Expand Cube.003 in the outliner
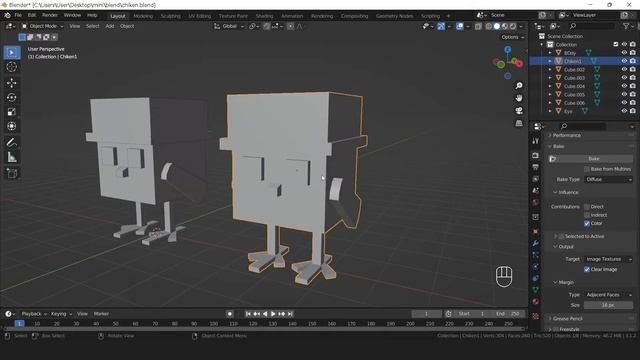Viewport: 640px width, 360px height. pos(550,78)
